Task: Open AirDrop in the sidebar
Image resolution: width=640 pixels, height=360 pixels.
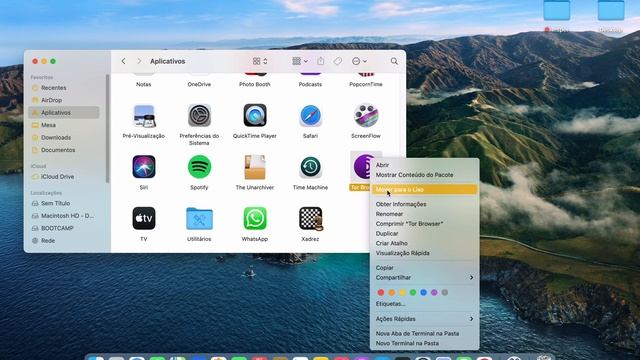Action: (x=64, y=100)
